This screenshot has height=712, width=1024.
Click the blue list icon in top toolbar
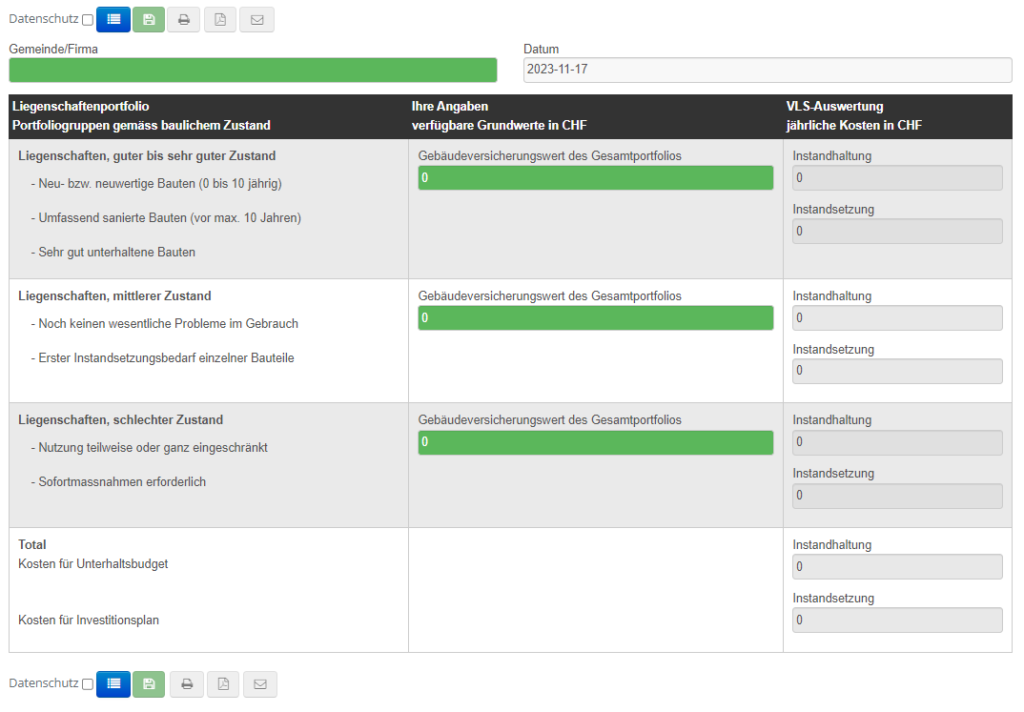point(113,20)
